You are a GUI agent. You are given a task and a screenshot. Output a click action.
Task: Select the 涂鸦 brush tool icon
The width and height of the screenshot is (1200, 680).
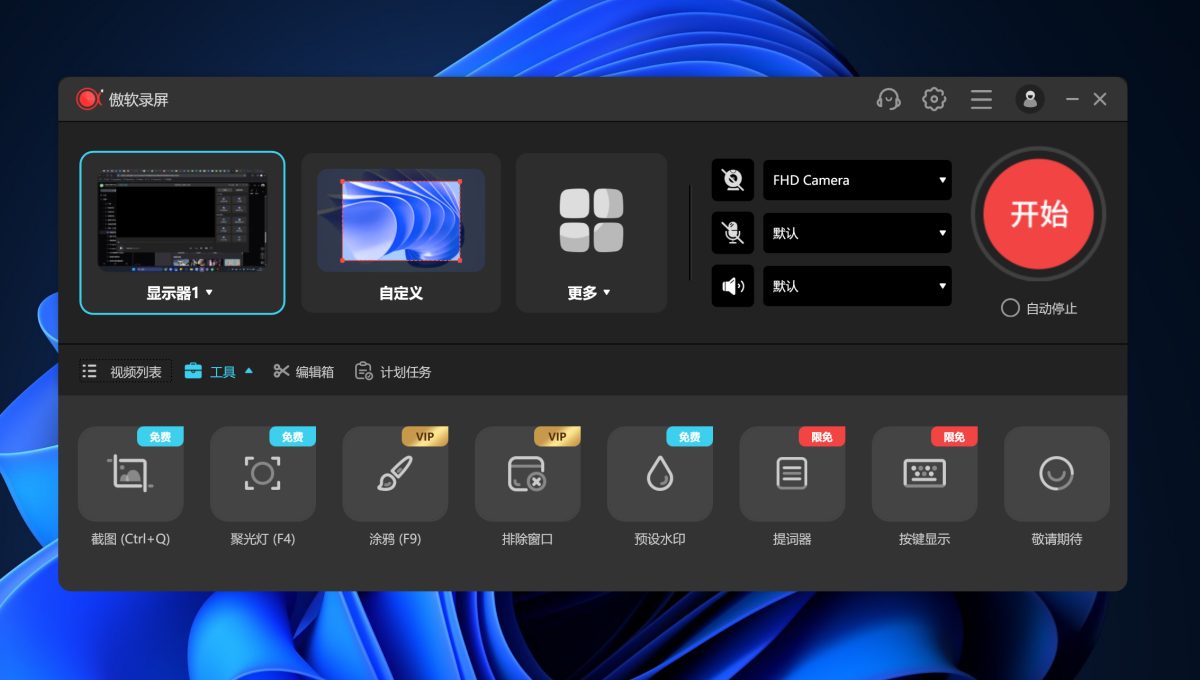[395, 474]
